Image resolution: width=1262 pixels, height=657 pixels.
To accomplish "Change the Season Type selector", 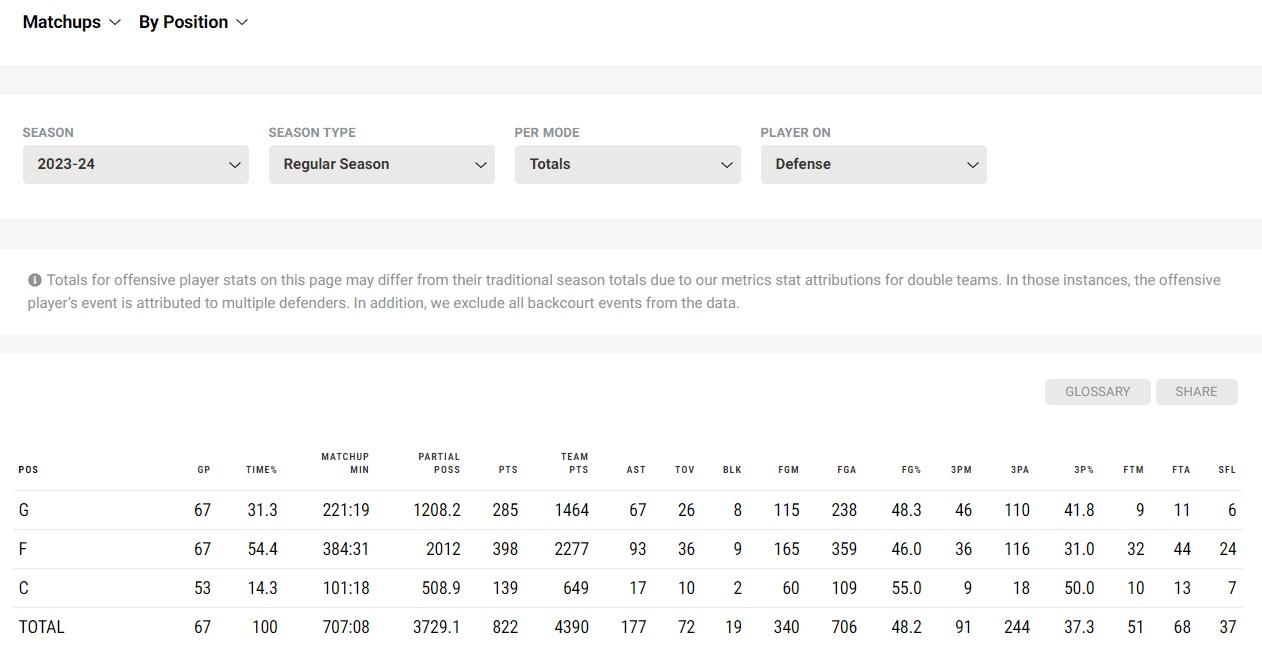I will click(x=382, y=164).
